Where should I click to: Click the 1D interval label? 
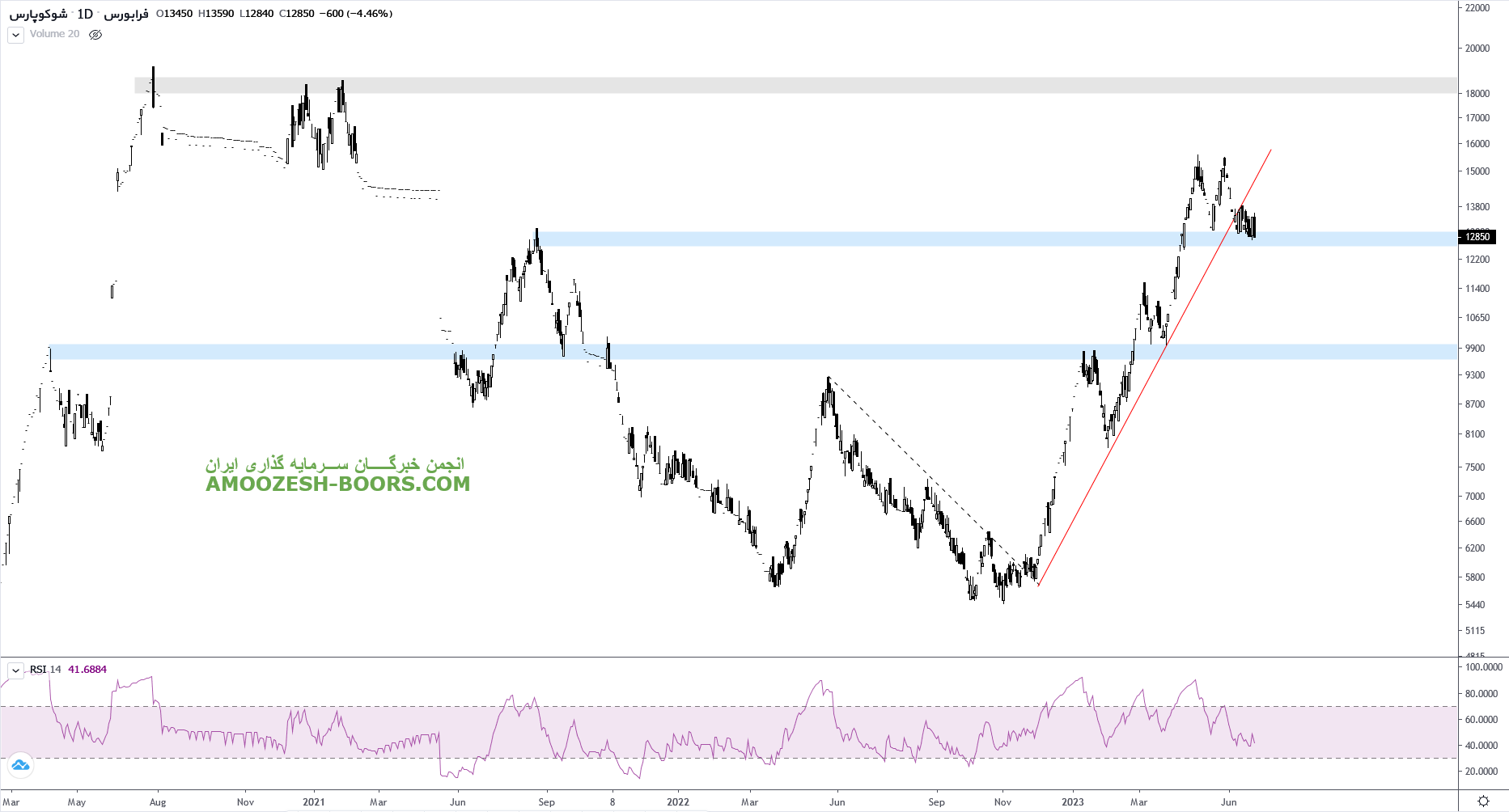pyautogui.click(x=85, y=14)
